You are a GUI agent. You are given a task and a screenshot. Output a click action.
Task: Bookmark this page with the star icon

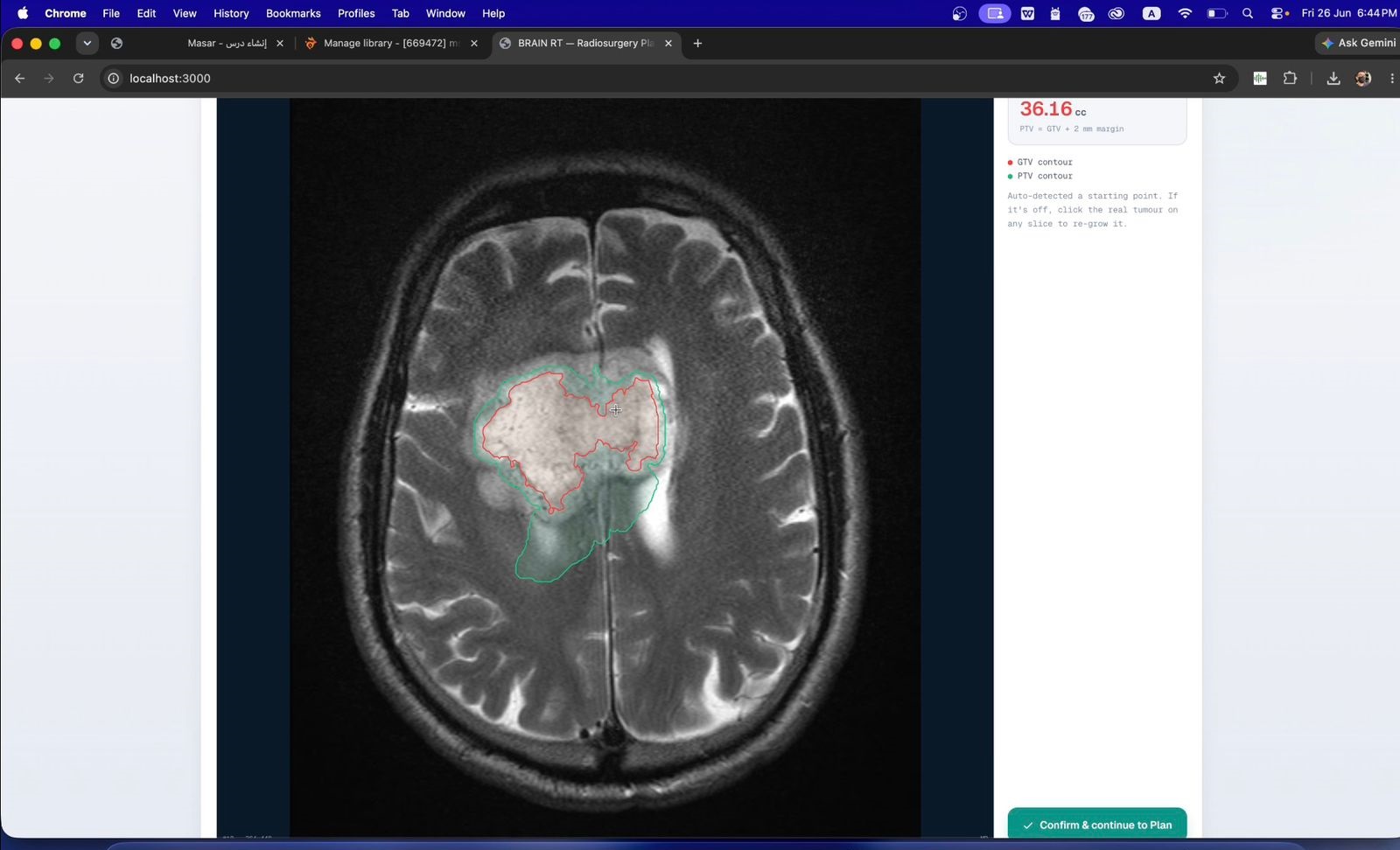1219,78
